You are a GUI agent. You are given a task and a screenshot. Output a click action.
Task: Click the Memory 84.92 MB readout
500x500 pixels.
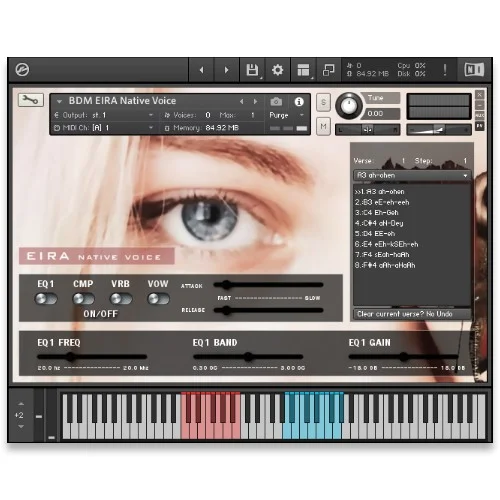[206, 128]
